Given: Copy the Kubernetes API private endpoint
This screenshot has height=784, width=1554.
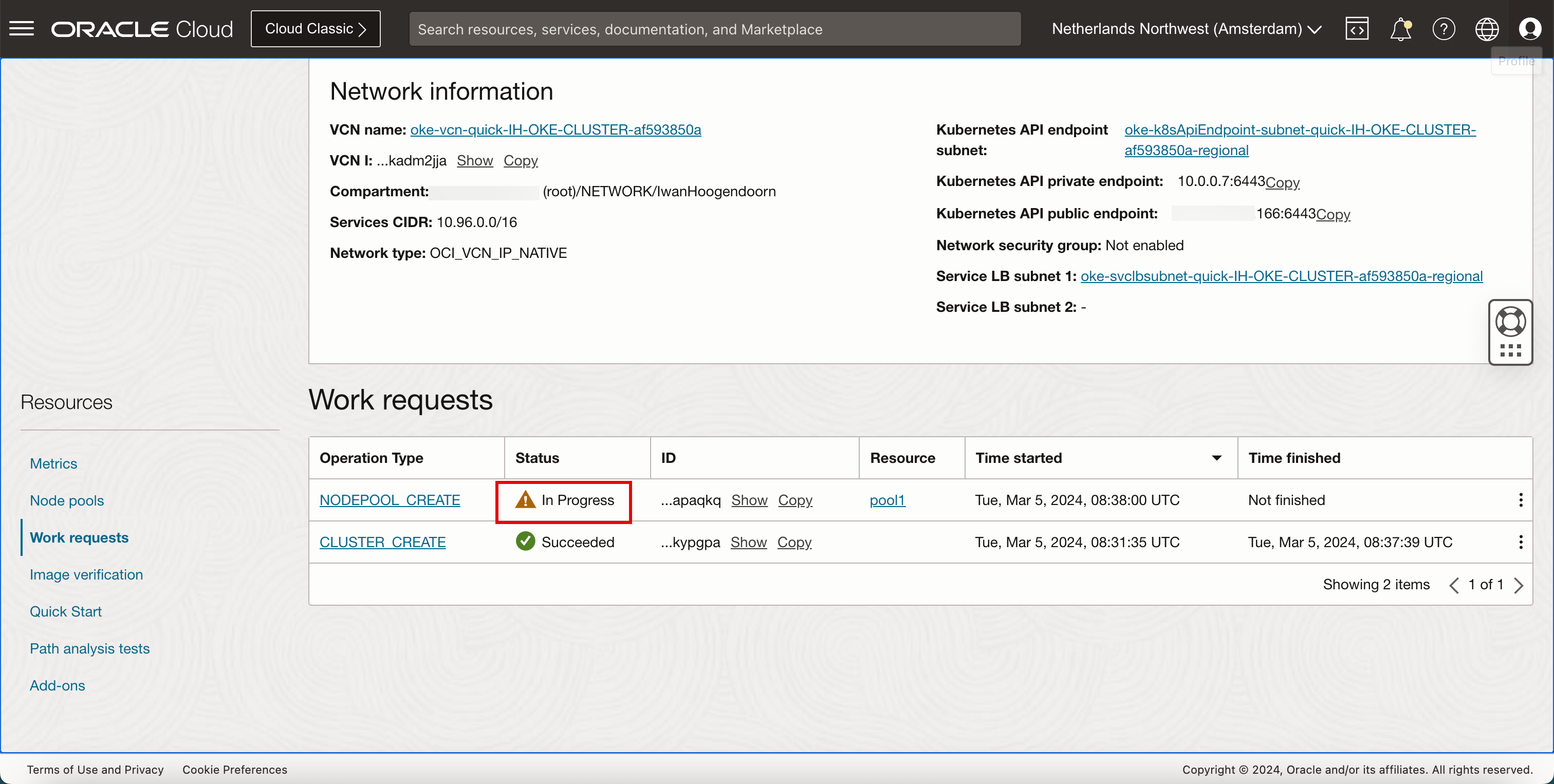Looking at the screenshot, I should [1282, 182].
